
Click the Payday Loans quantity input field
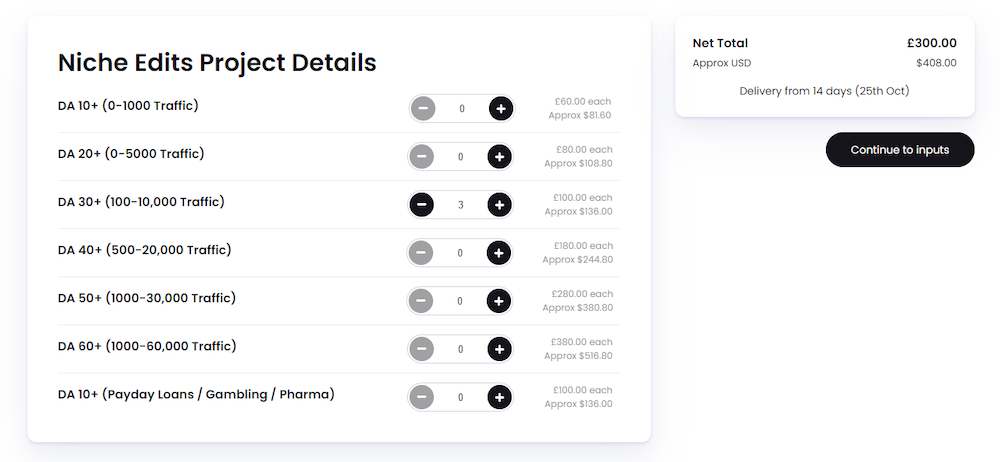[x=460, y=398]
